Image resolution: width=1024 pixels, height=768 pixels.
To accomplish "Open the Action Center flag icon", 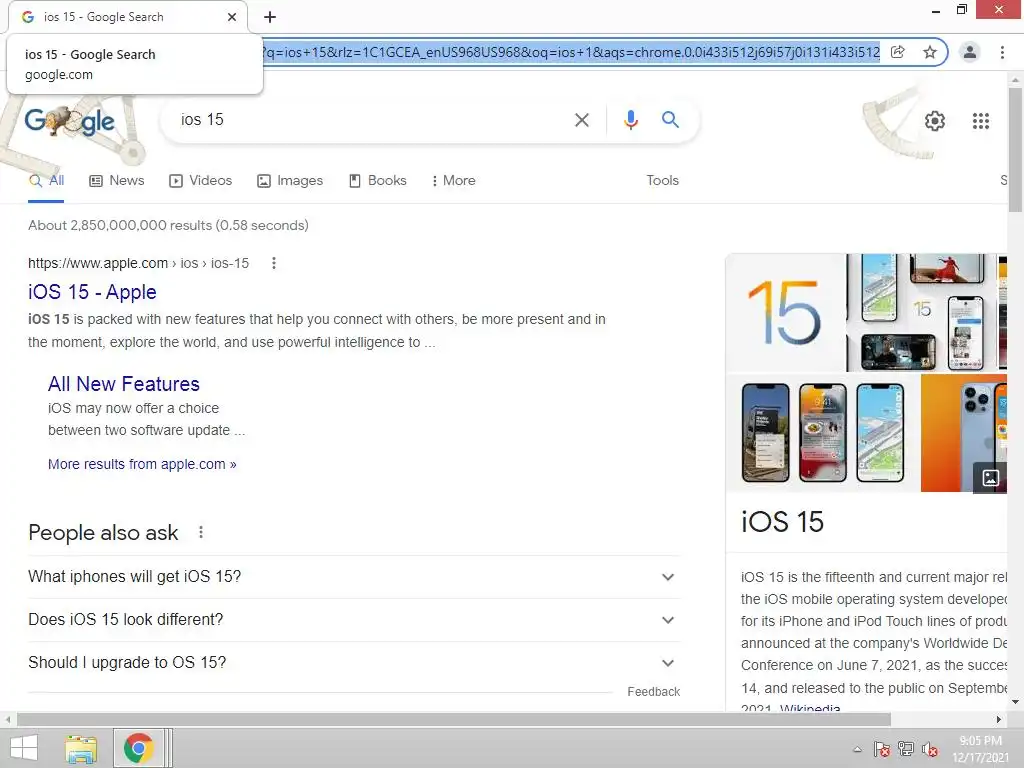I will (881, 749).
